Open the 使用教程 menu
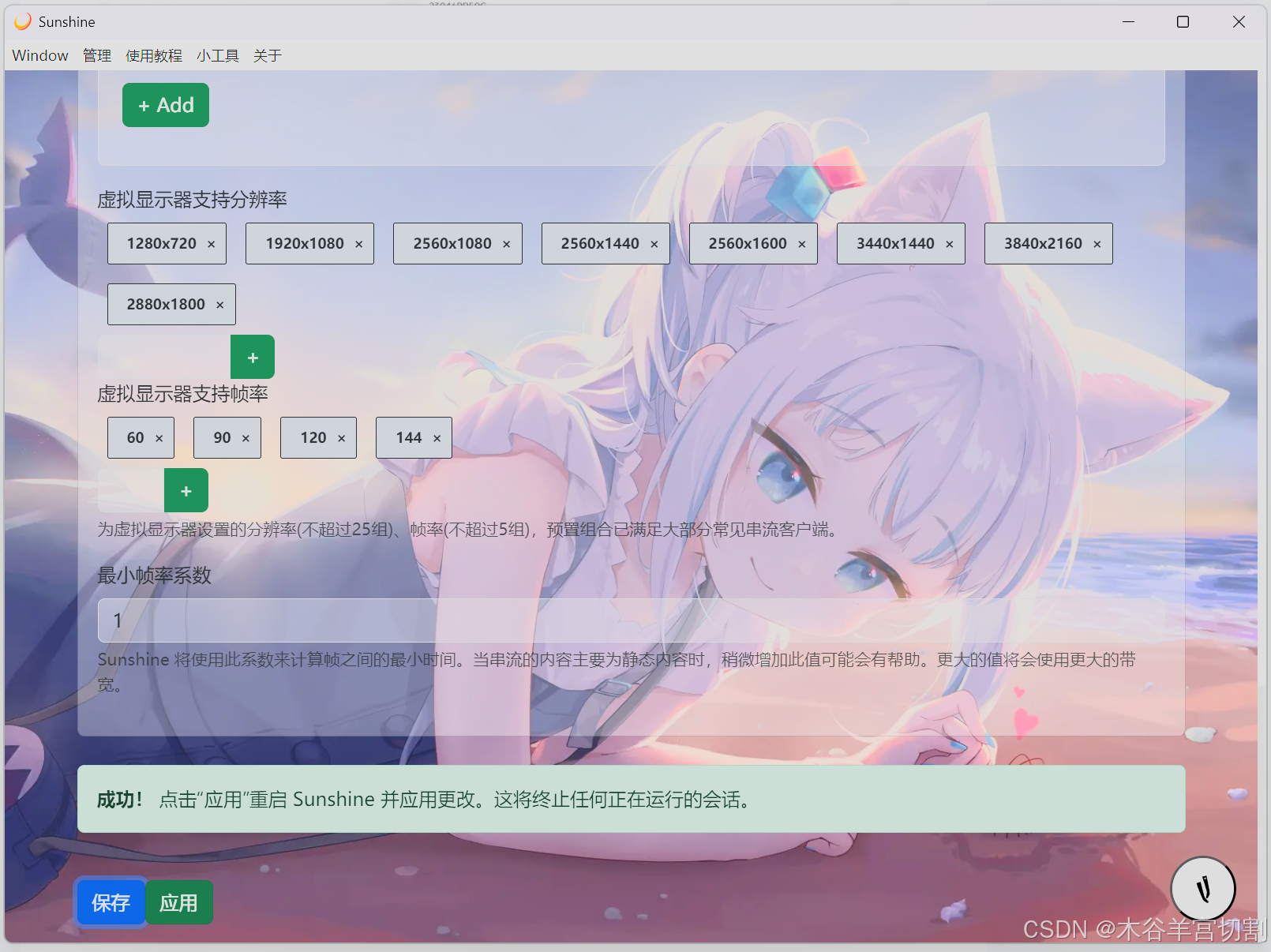Screen dimensions: 1271x952 [x=154, y=55]
